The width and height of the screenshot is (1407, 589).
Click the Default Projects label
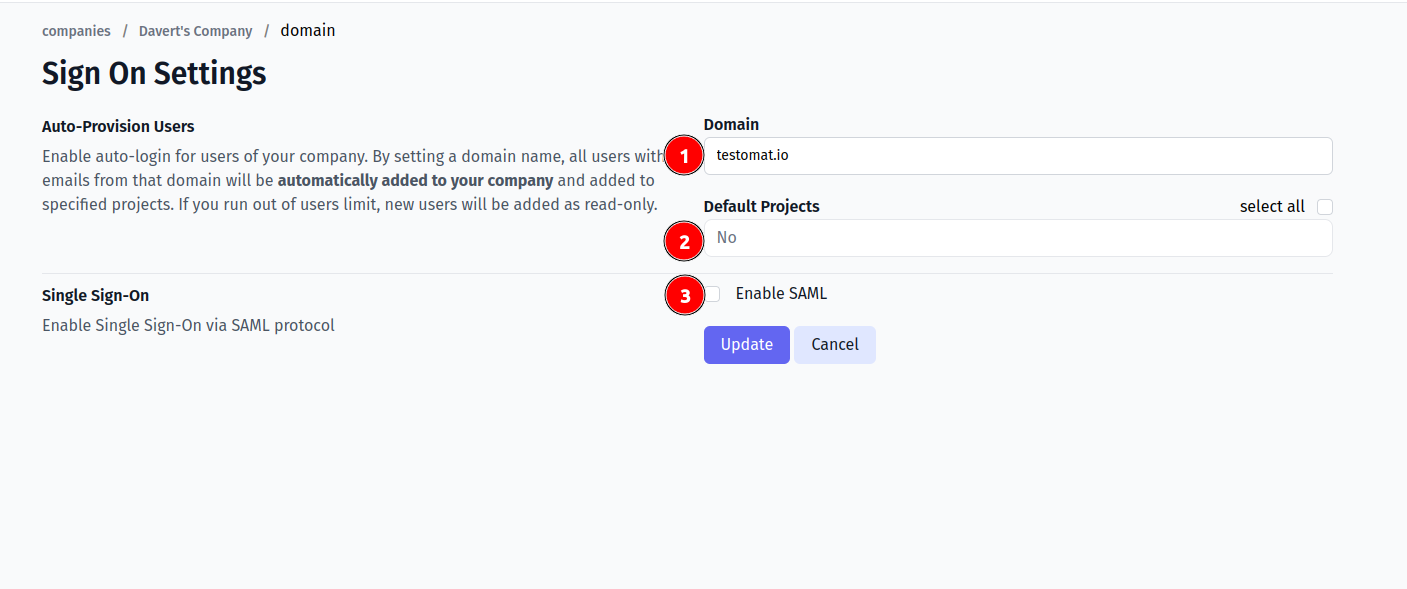pos(761,207)
